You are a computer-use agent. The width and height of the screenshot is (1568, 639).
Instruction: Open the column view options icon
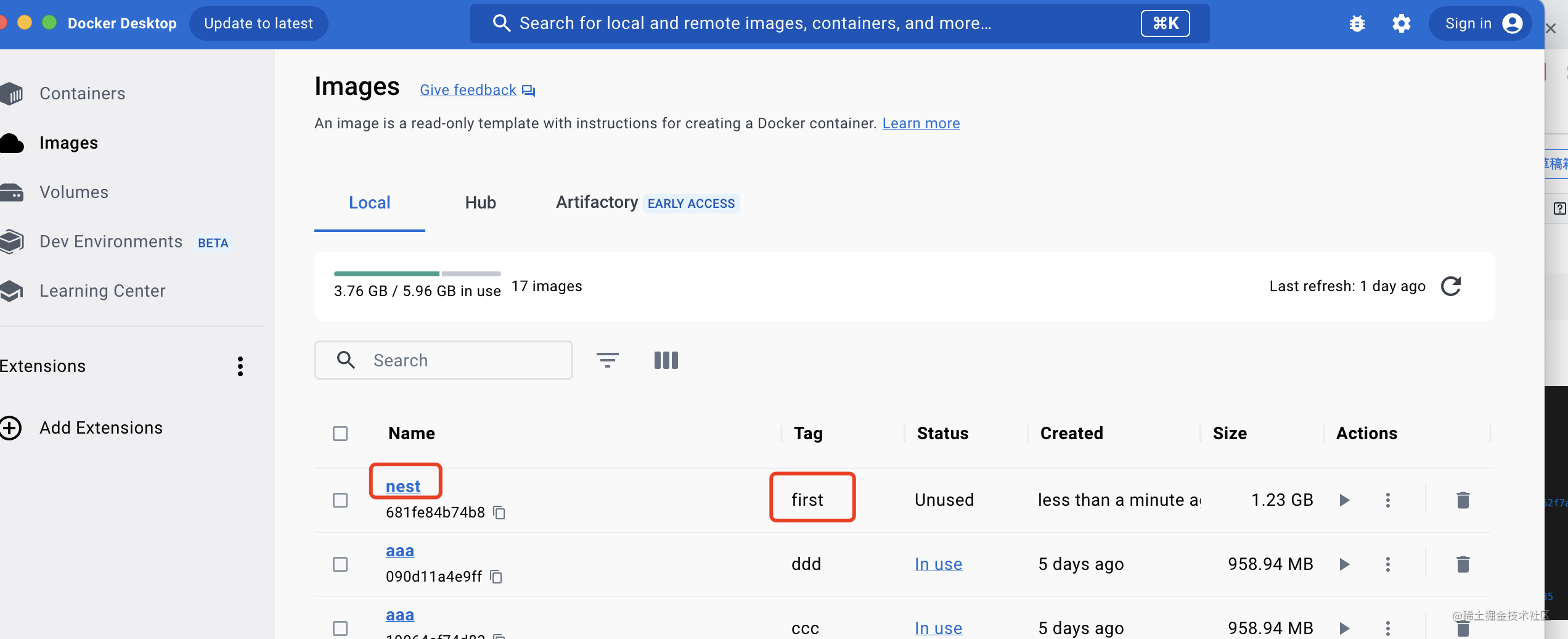(666, 360)
